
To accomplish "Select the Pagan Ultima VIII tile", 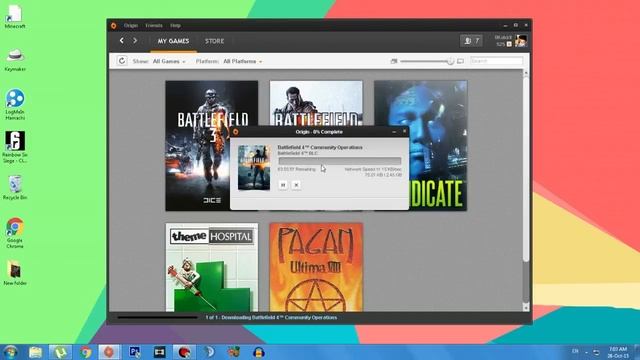I will pos(316,267).
